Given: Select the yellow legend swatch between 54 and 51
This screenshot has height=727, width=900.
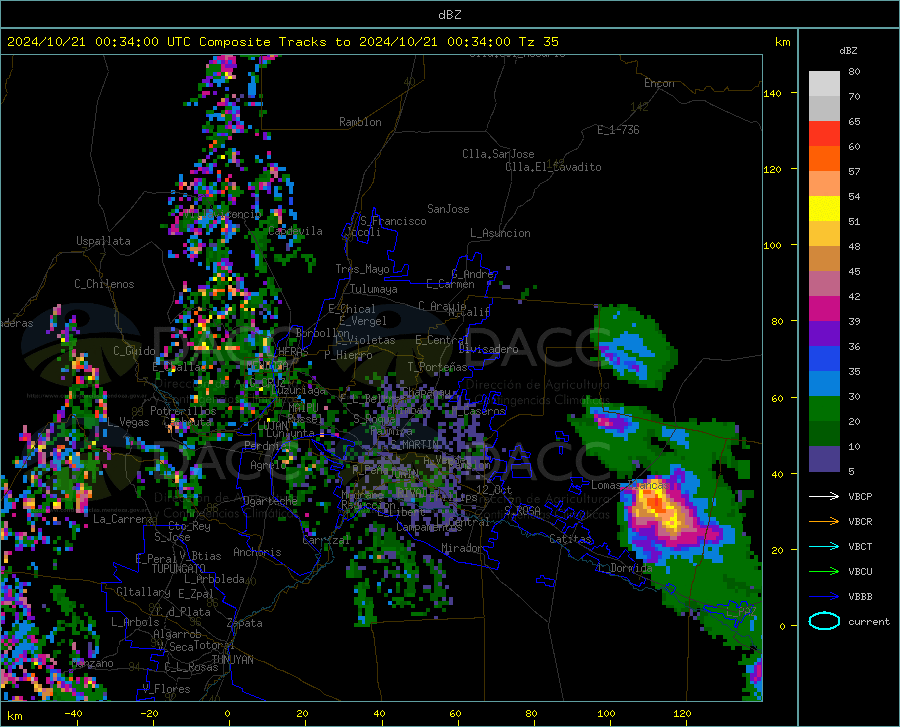Looking at the screenshot, I should [824, 209].
